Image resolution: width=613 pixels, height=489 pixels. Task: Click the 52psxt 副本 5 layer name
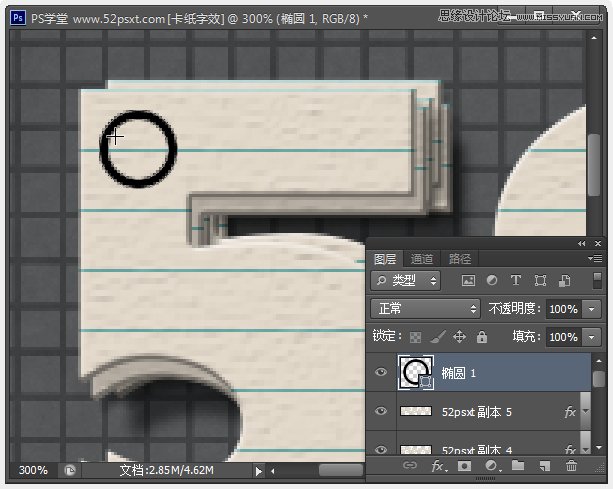click(x=477, y=412)
